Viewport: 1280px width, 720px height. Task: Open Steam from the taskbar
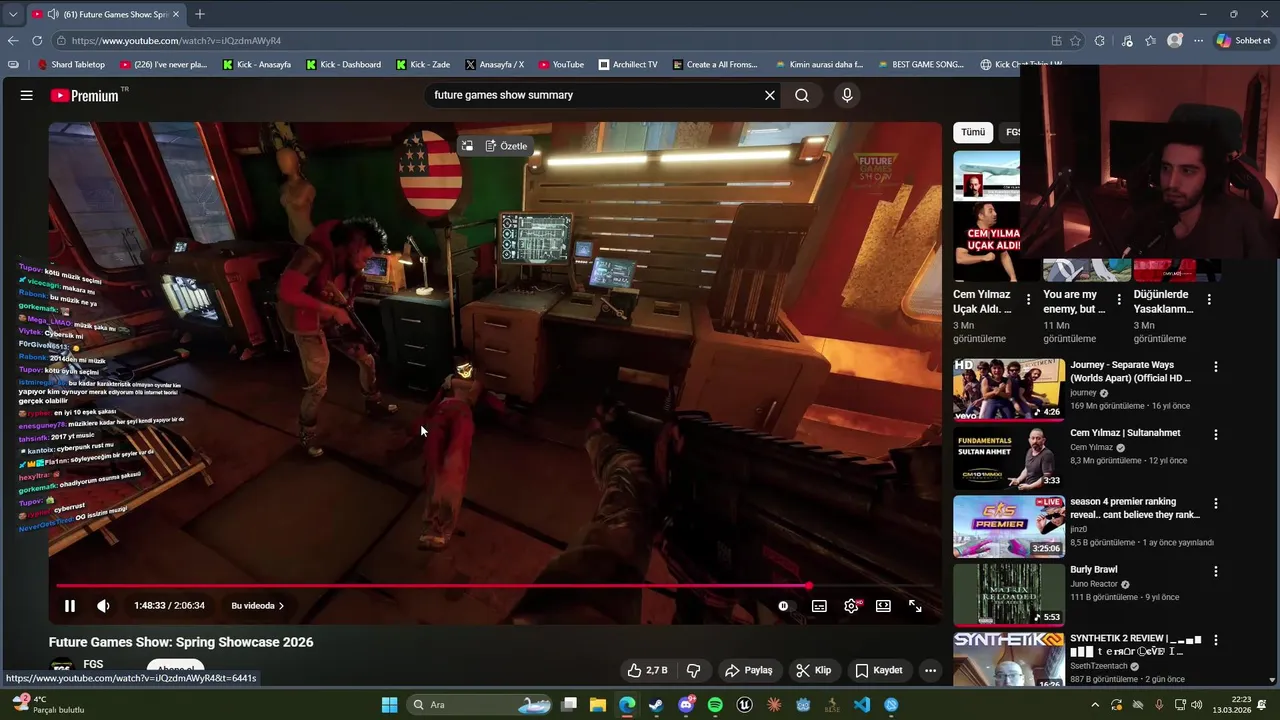click(656, 705)
